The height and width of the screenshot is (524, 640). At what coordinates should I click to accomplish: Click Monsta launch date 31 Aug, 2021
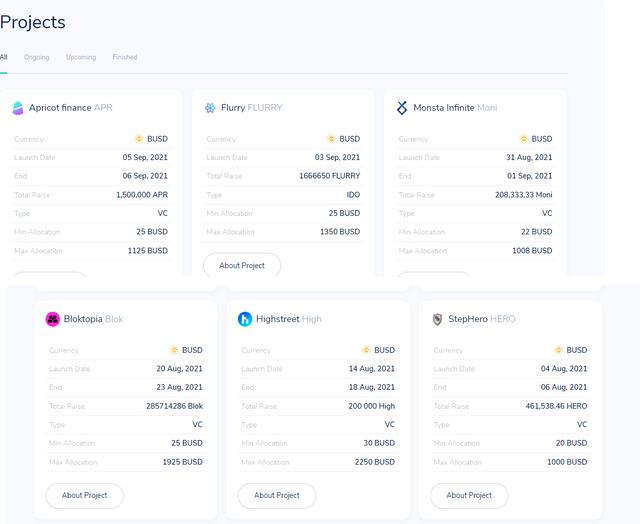click(x=529, y=157)
